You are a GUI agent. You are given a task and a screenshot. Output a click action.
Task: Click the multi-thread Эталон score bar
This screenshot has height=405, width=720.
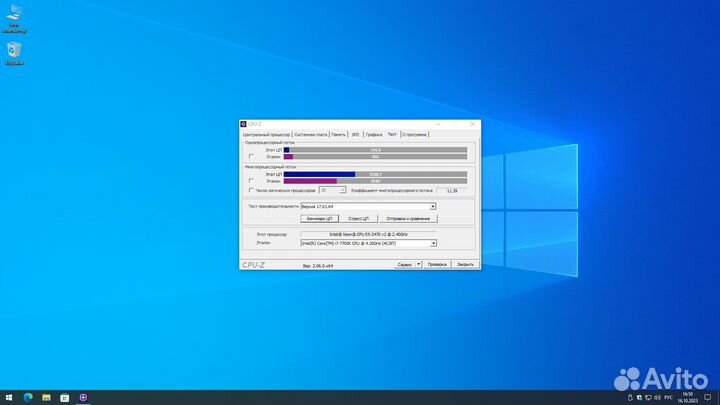click(x=375, y=181)
